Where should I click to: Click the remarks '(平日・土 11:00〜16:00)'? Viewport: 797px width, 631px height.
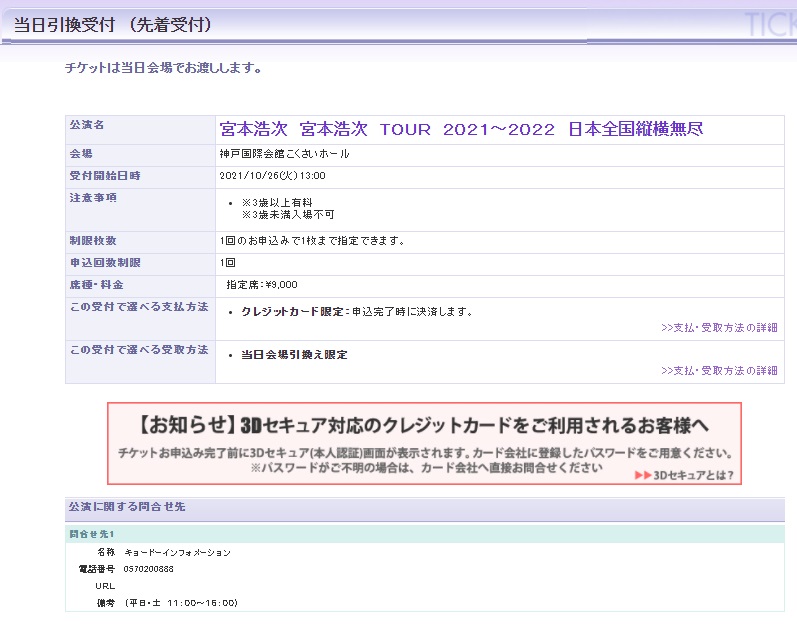click(x=181, y=603)
